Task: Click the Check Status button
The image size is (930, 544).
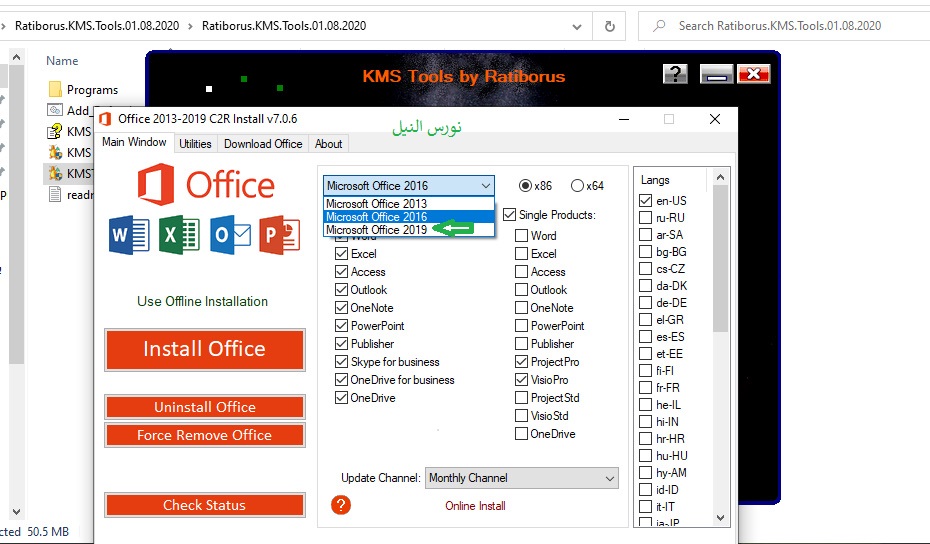Action: (204, 505)
